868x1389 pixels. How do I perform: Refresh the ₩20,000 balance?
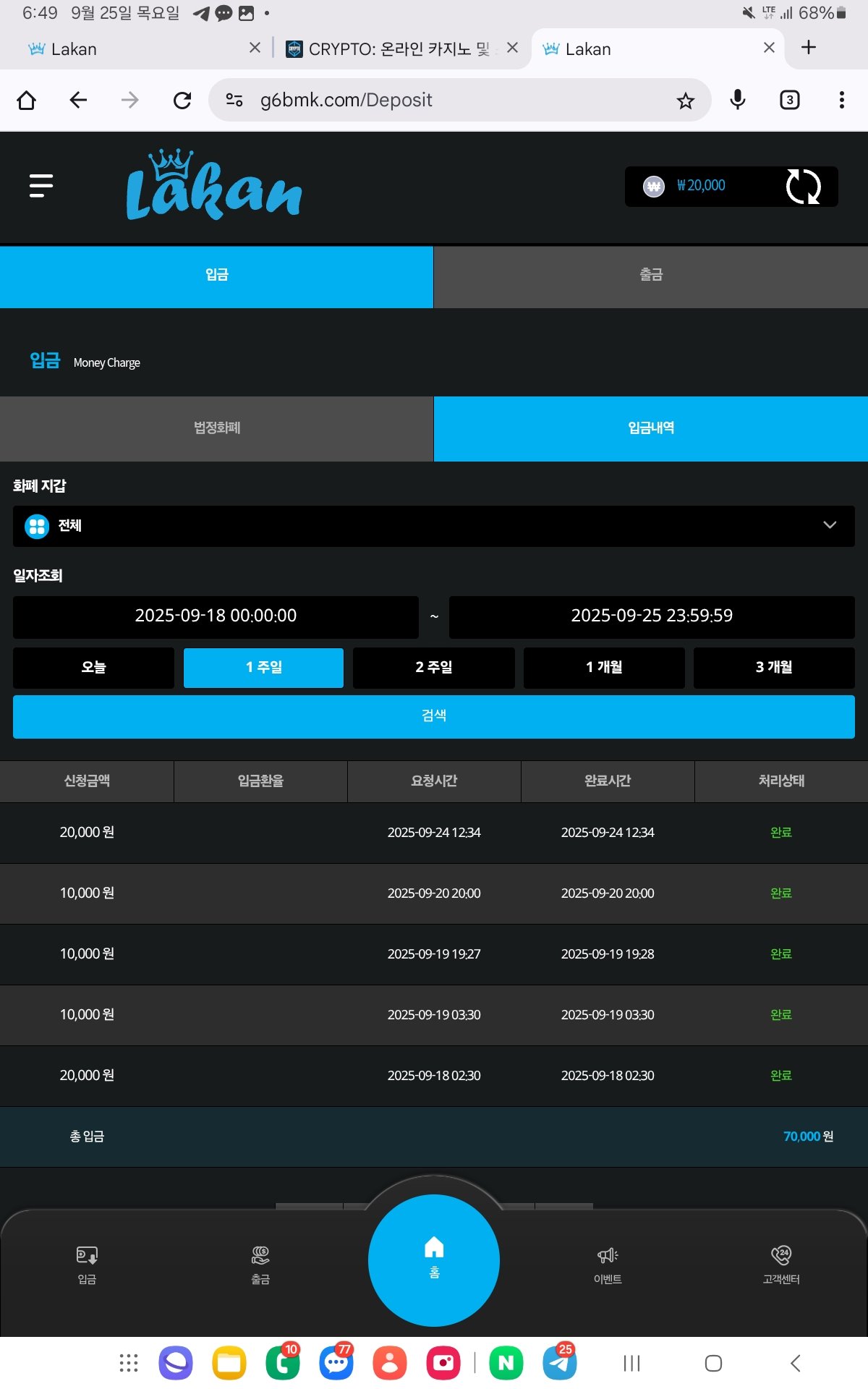(803, 187)
